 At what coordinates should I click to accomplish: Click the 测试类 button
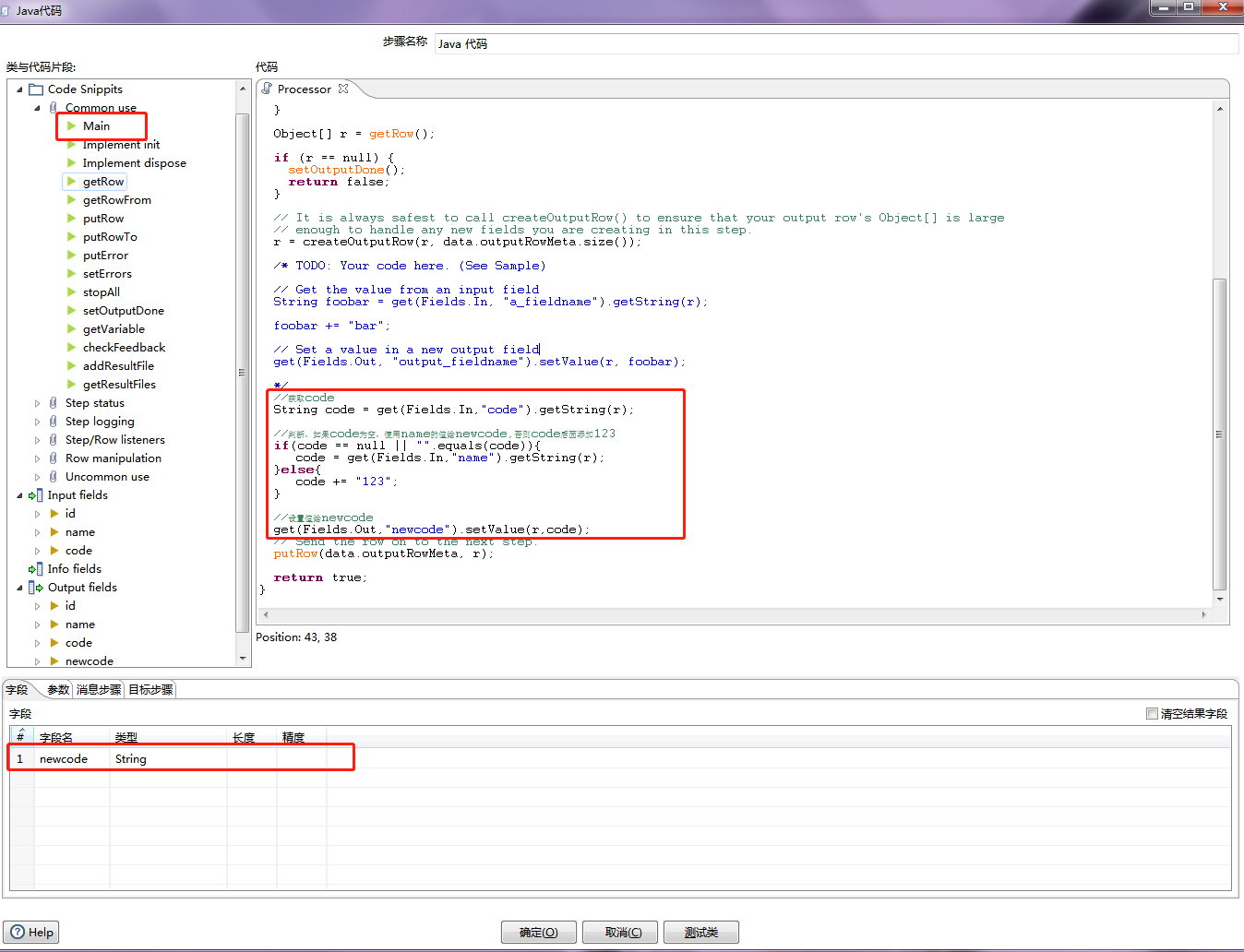tap(701, 932)
